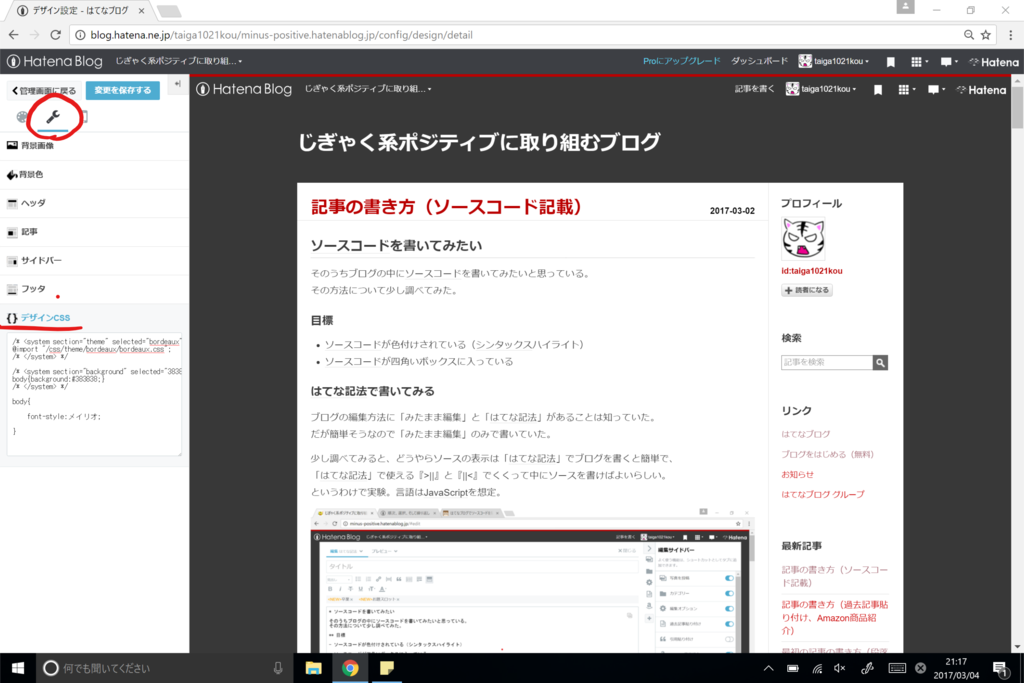Click the apps grid icon in the header
Image resolution: width=1024 pixels, height=683 pixels.
coord(916,61)
